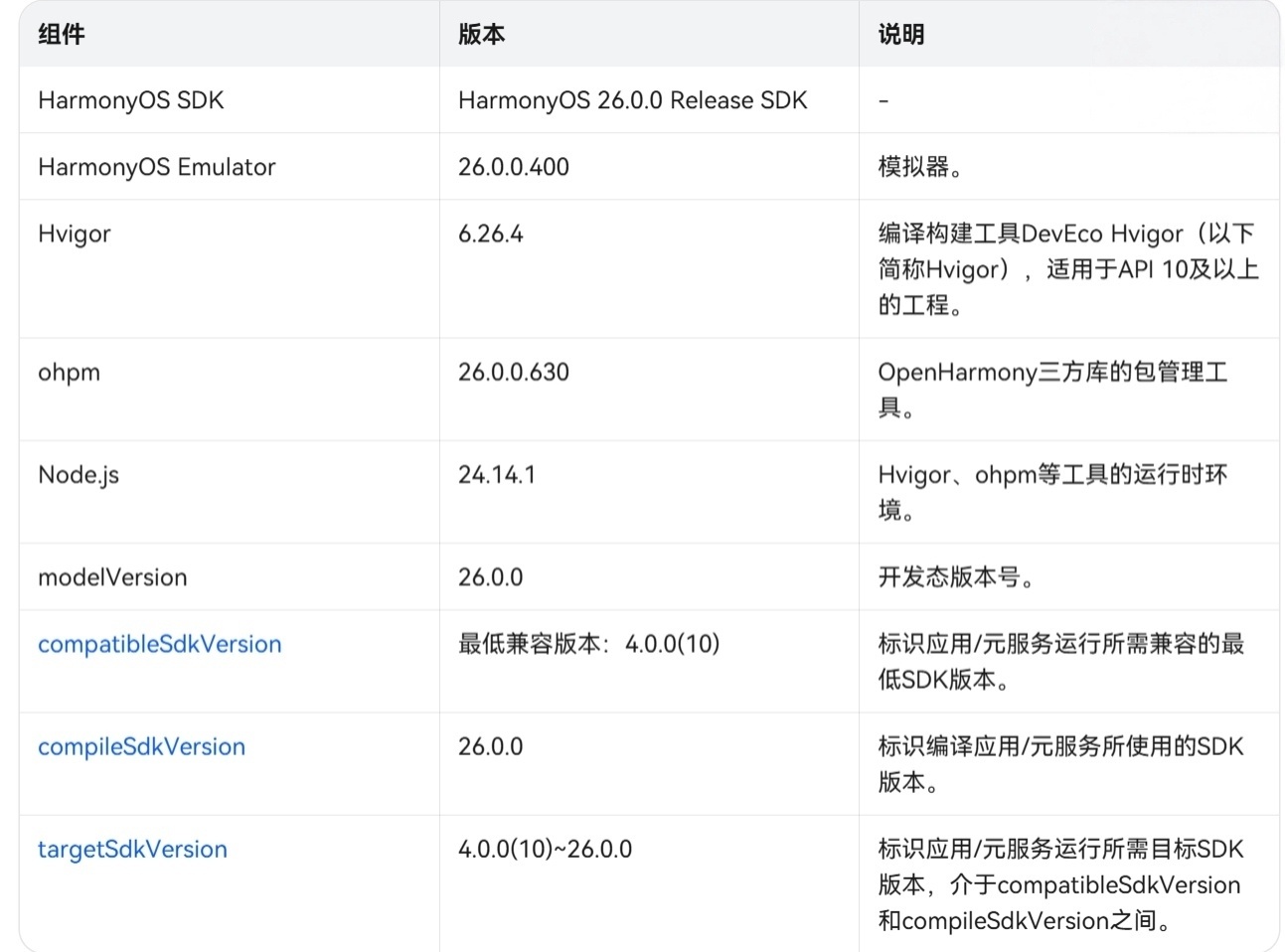Image resolution: width=1285 pixels, height=952 pixels.
Task: Open the compatibleSdkVersion link
Action: click(x=159, y=644)
